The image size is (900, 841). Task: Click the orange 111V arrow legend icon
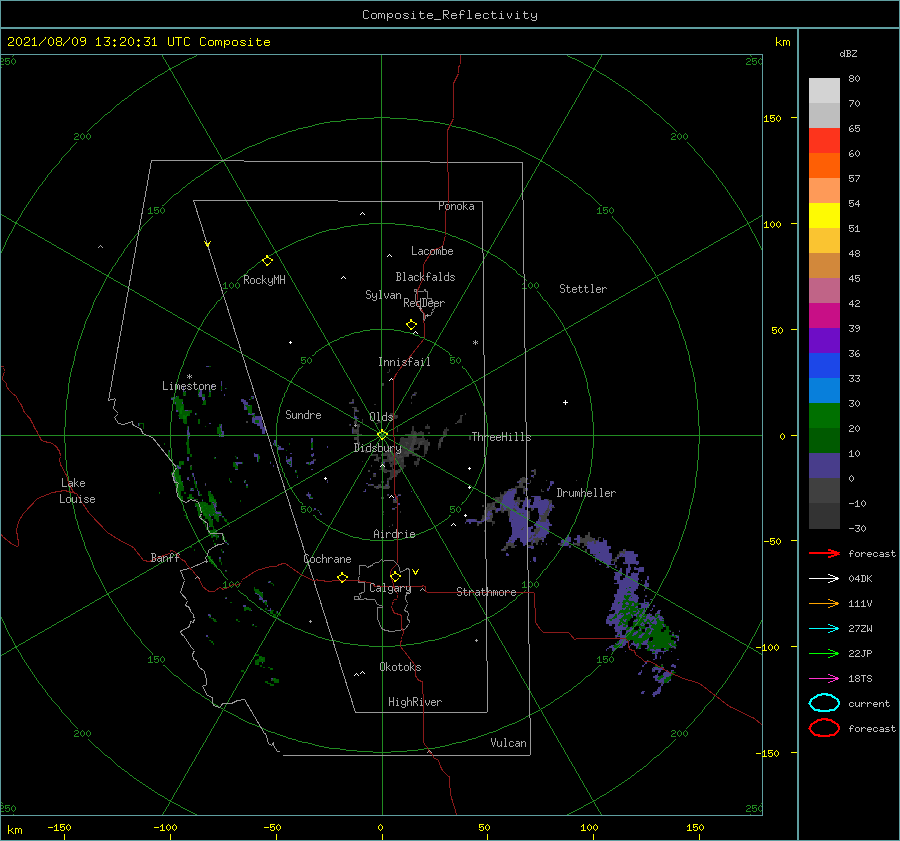824,603
